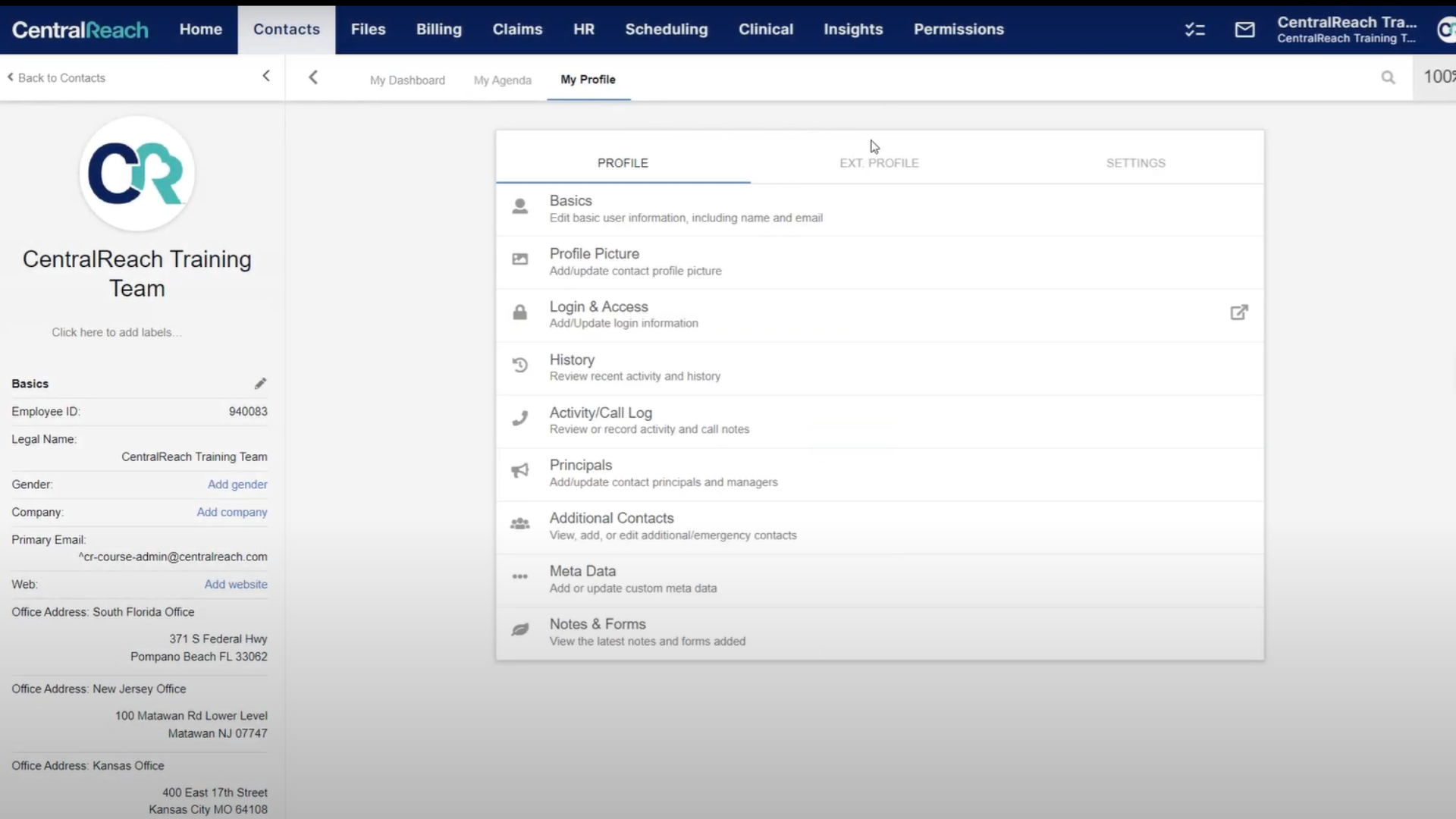Click the history clock icon
The height and width of the screenshot is (819, 1456).
coord(519,366)
